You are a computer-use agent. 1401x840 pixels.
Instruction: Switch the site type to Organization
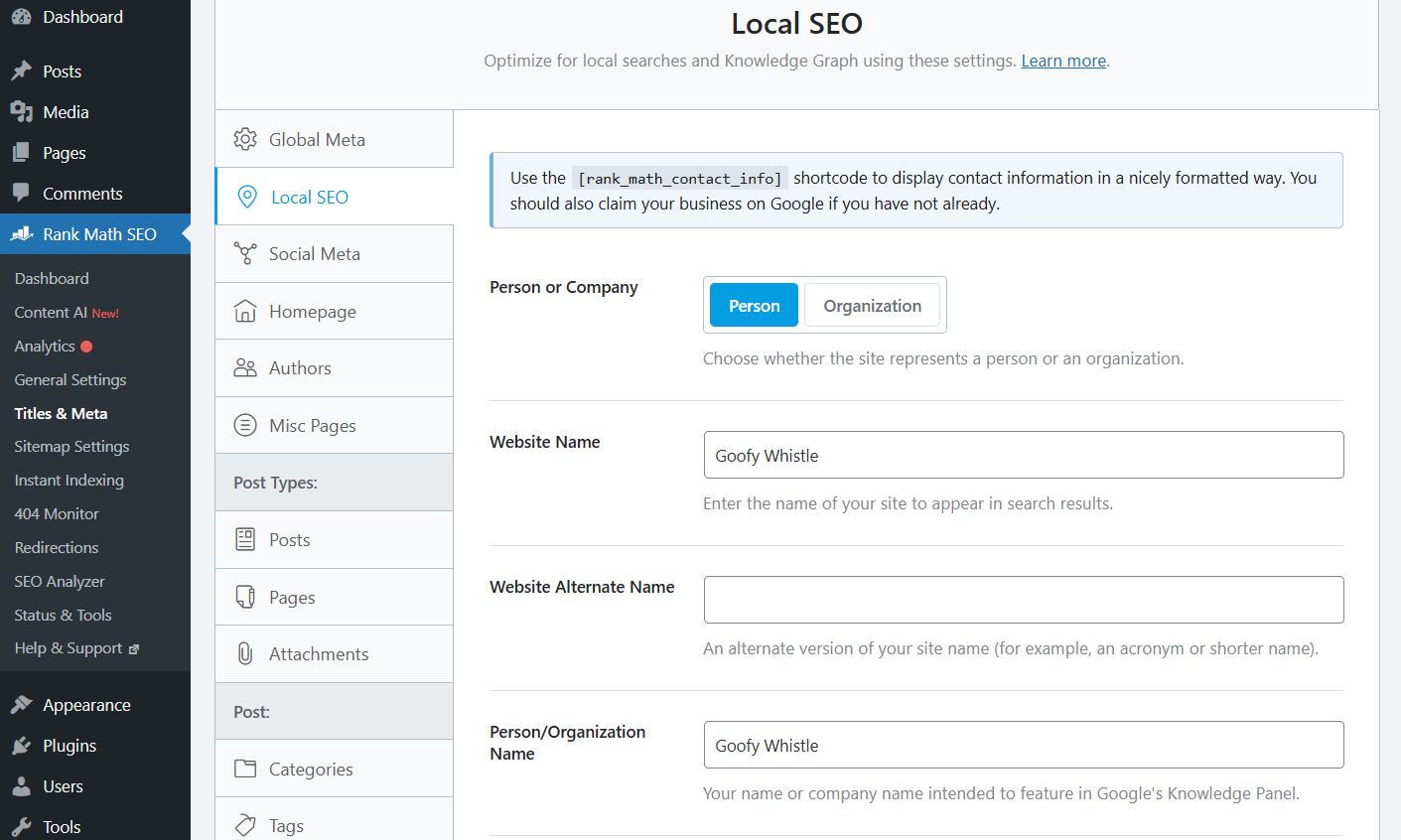[872, 305]
